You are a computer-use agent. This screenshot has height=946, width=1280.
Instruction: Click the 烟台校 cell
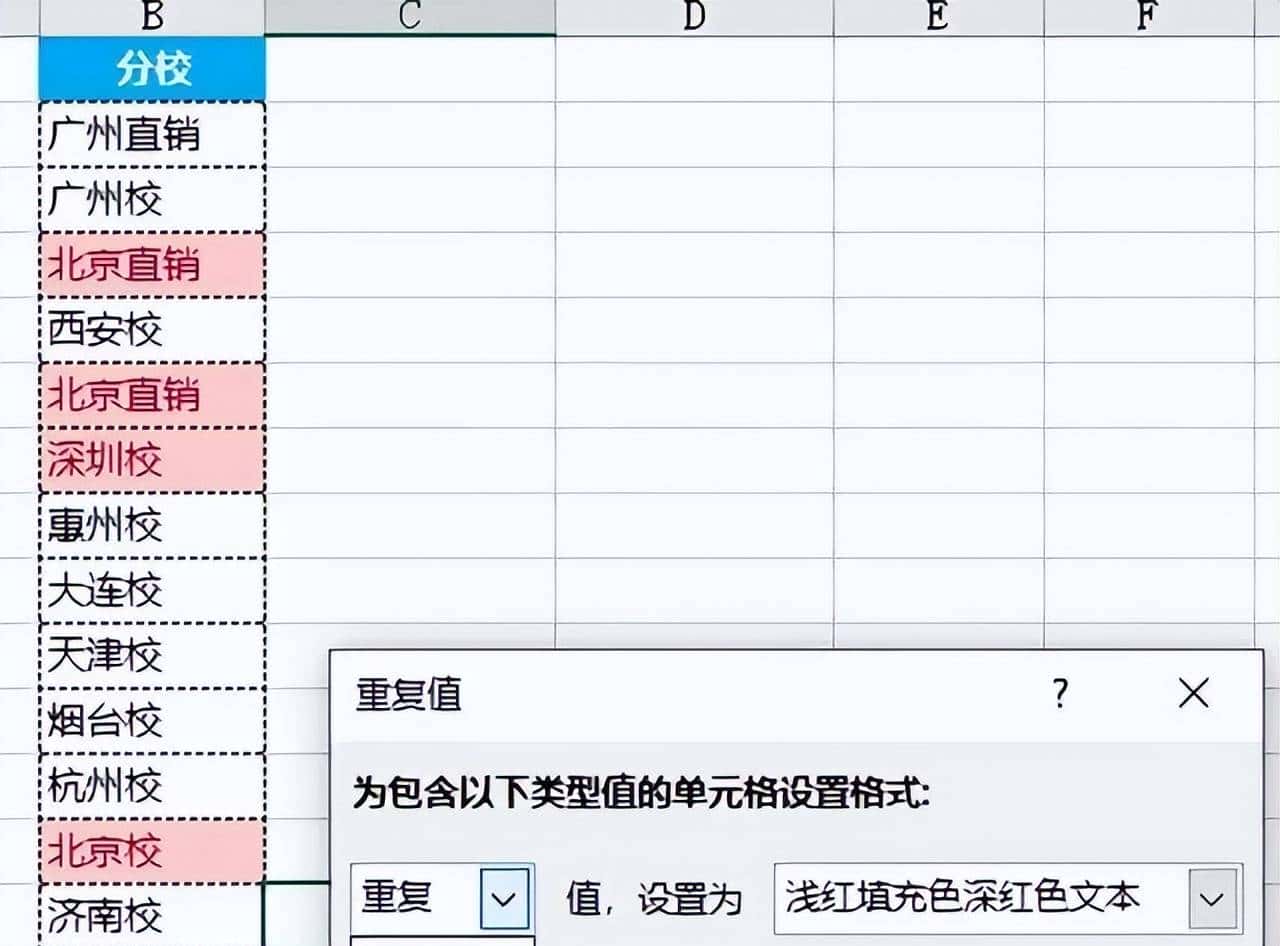click(x=150, y=720)
